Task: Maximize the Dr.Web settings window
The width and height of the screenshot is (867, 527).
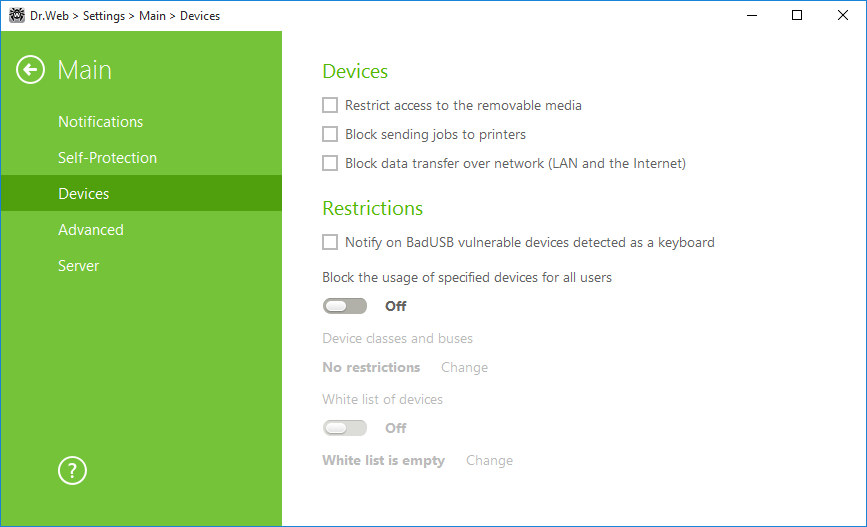Action: [797, 15]
